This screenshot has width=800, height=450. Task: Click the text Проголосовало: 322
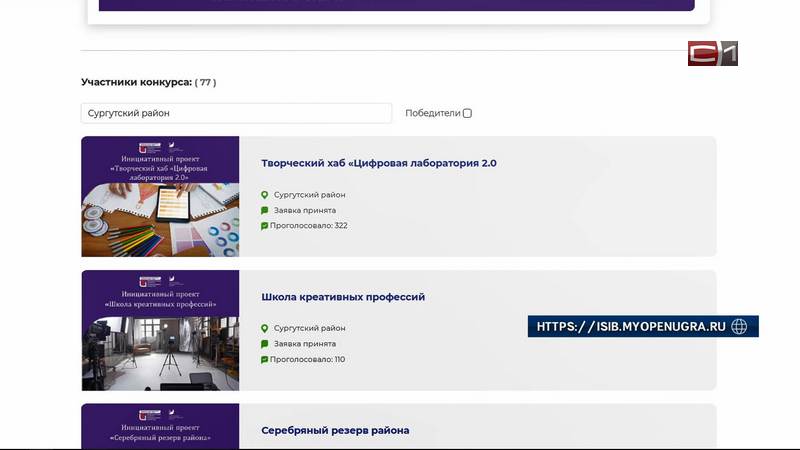tap(309, 226)
